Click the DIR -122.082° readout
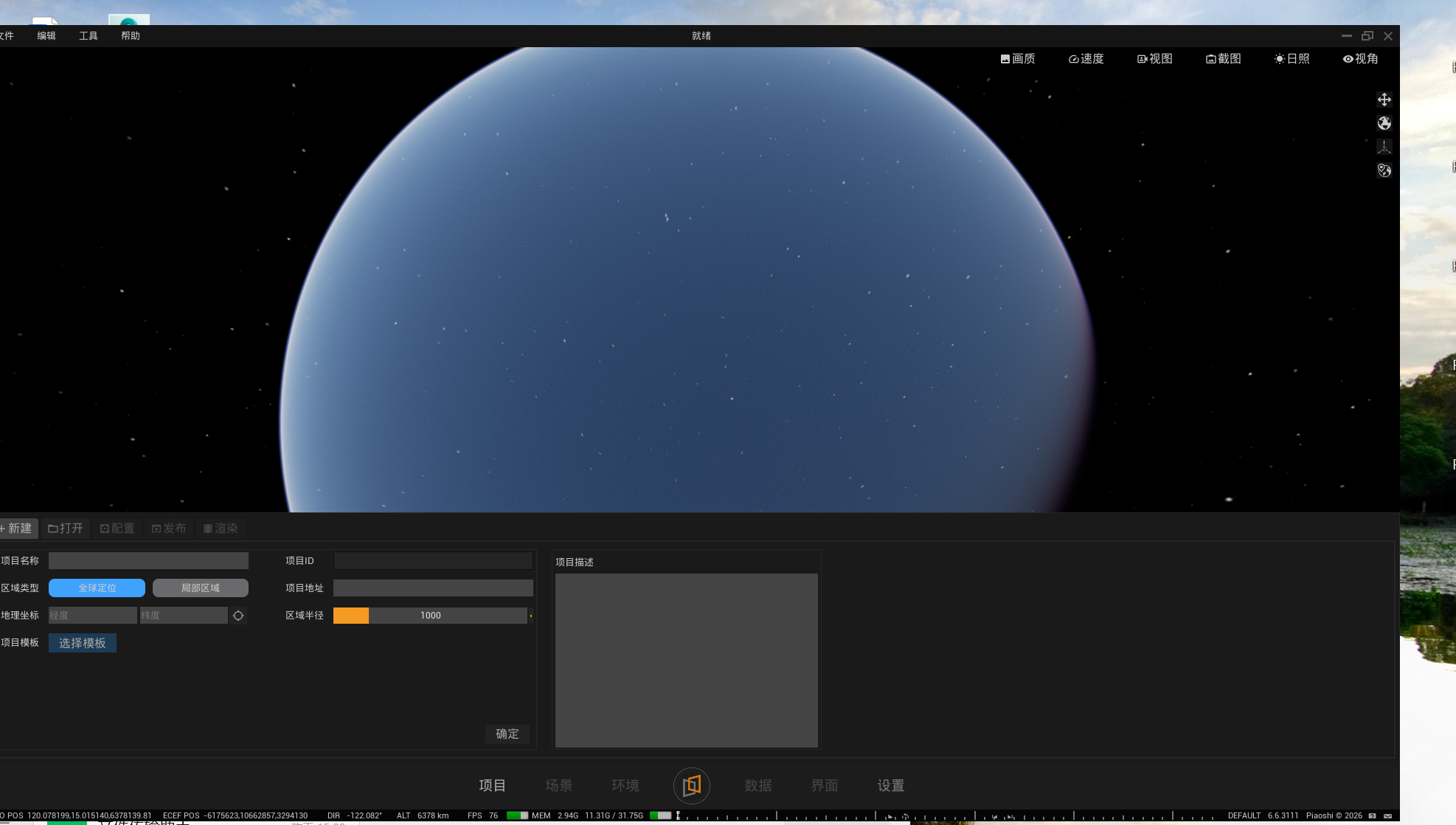This screenshot has width=1456, height=825. 355,816
